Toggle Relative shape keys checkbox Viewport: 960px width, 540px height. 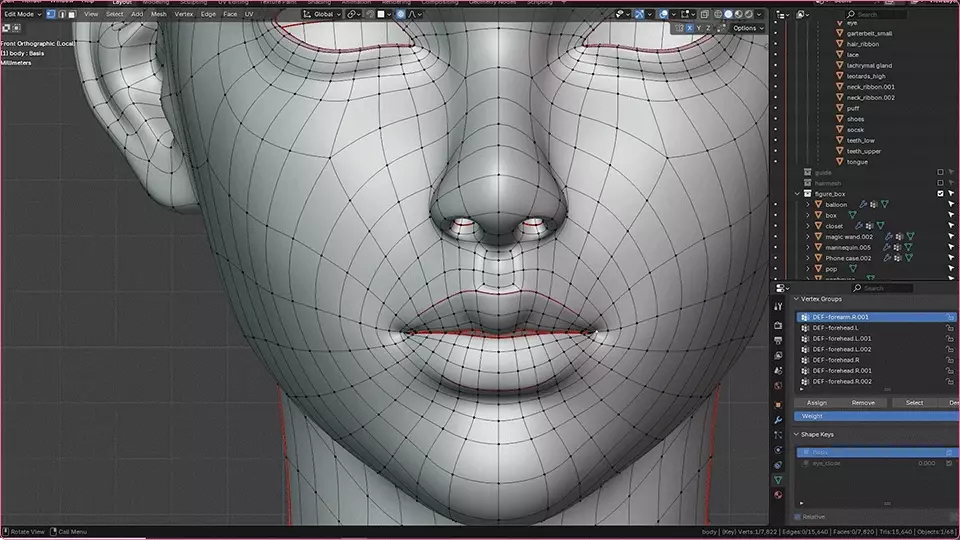pyautogui.click(x=798, y=517)
